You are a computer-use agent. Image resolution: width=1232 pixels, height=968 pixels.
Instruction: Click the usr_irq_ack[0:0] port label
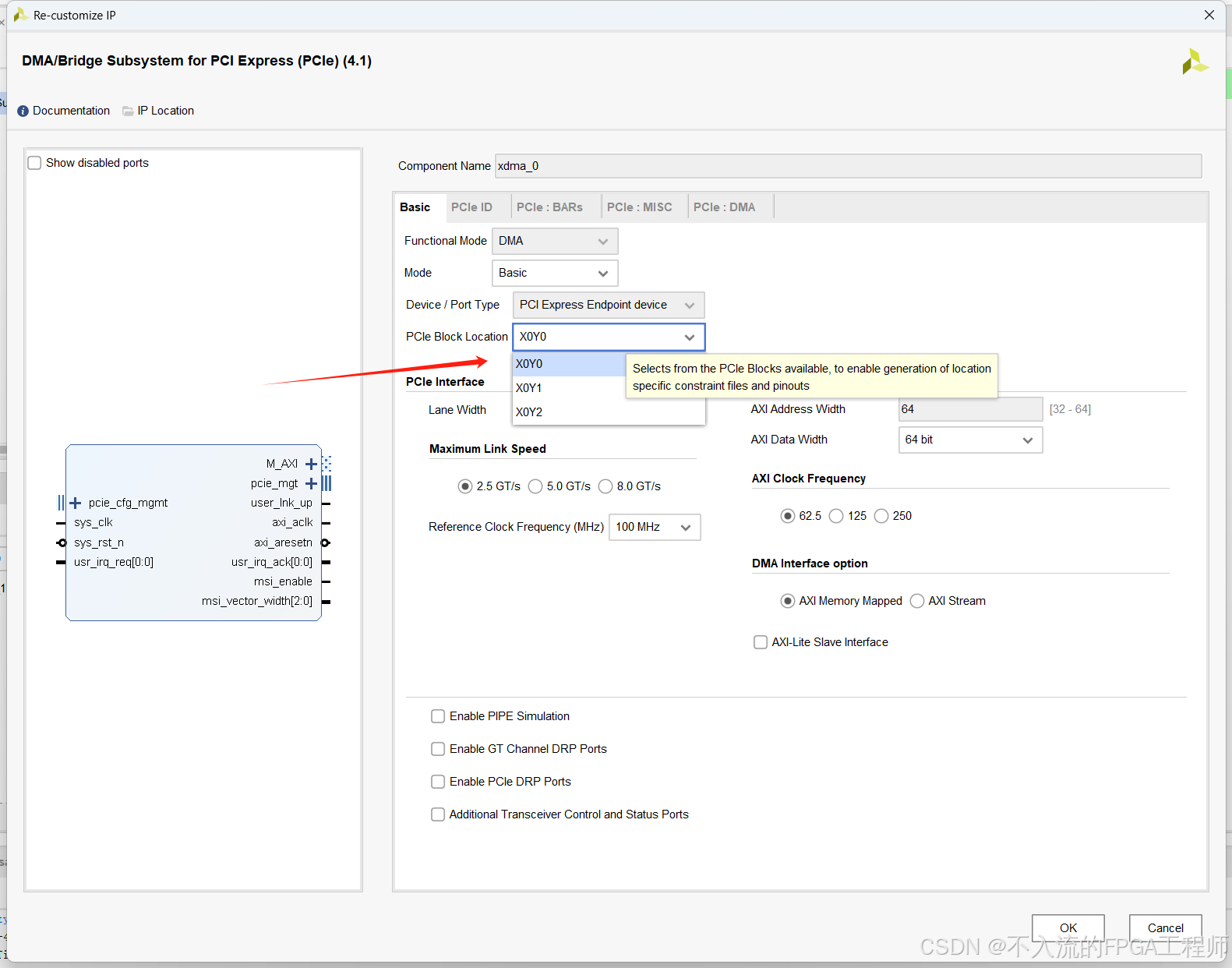tap(272, 562)
